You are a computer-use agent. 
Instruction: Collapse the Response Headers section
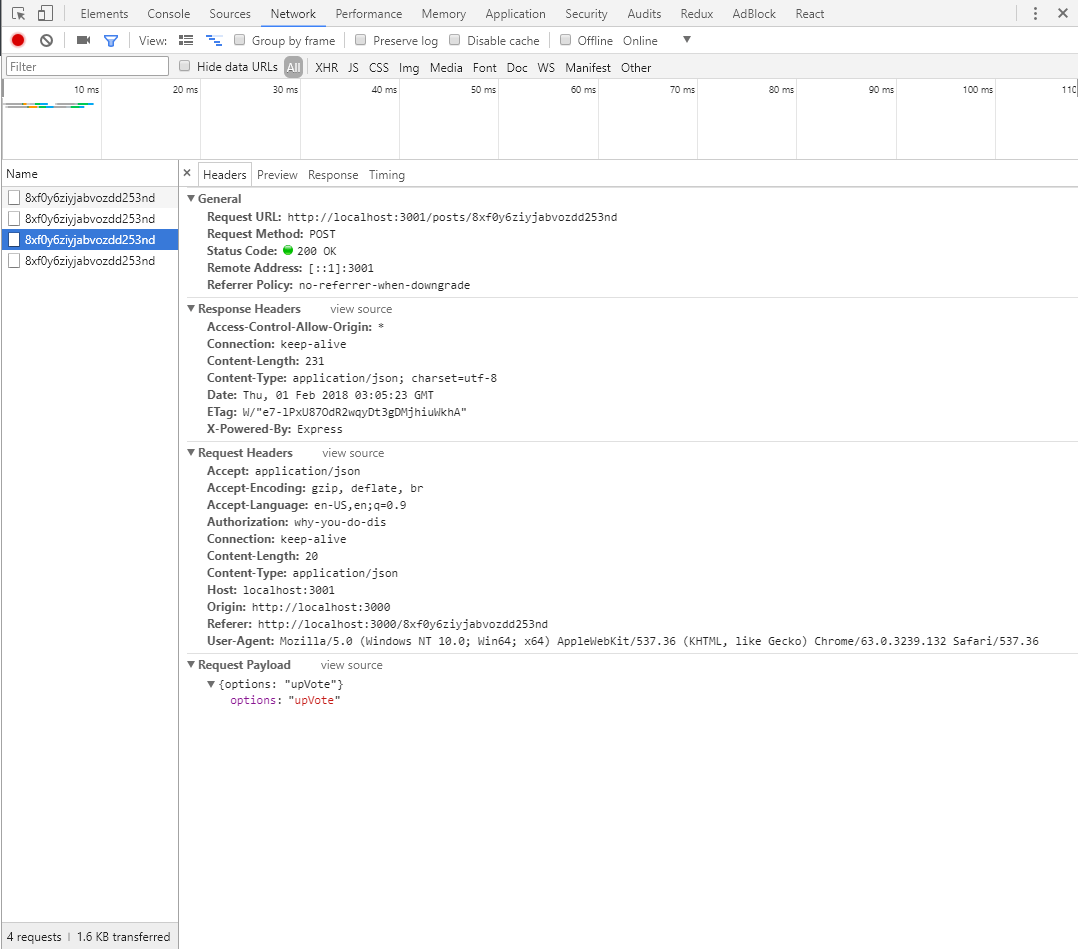pos(191,309)
